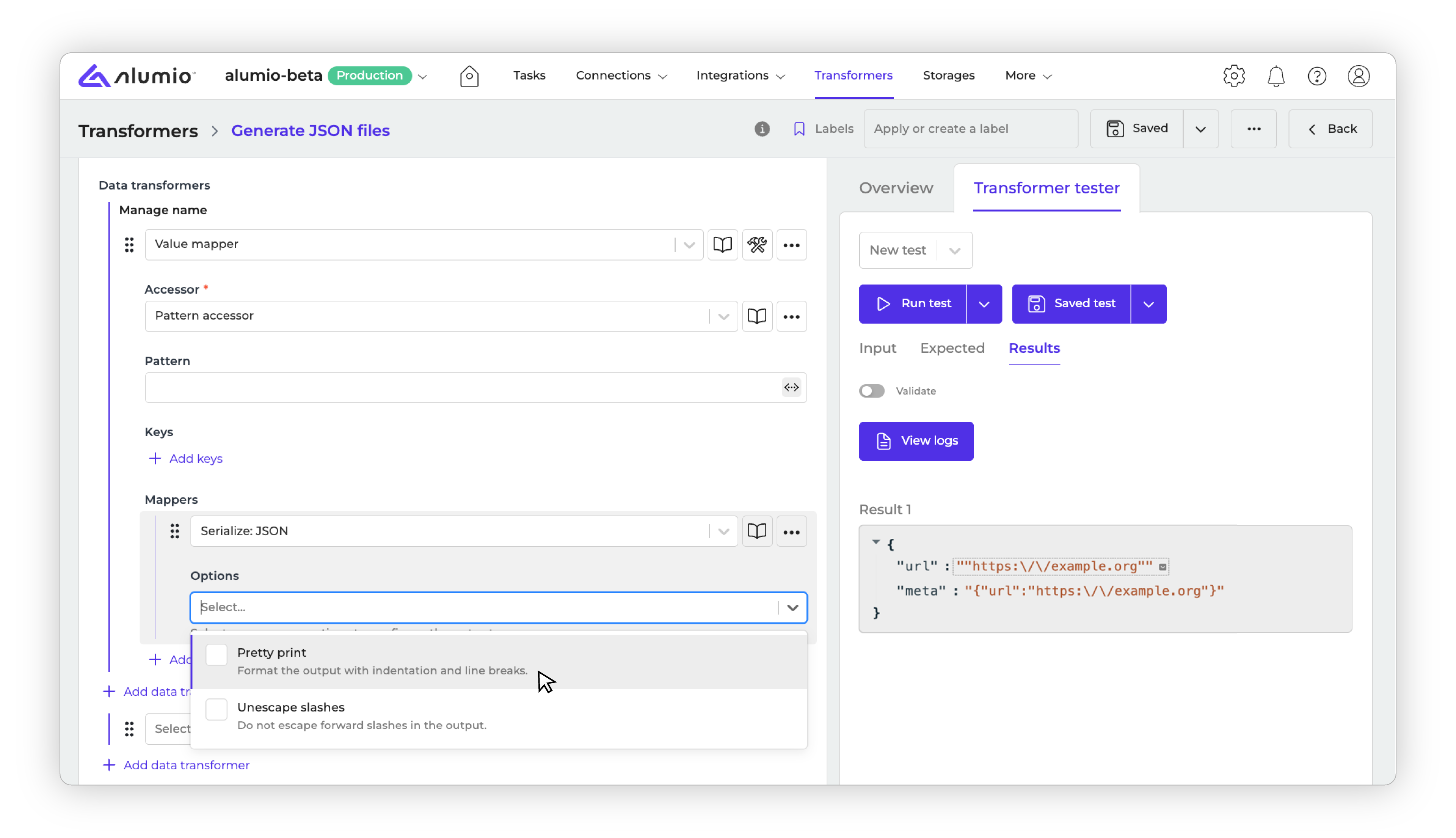Expand the Run test dropdown arrow

pos(984,304)
